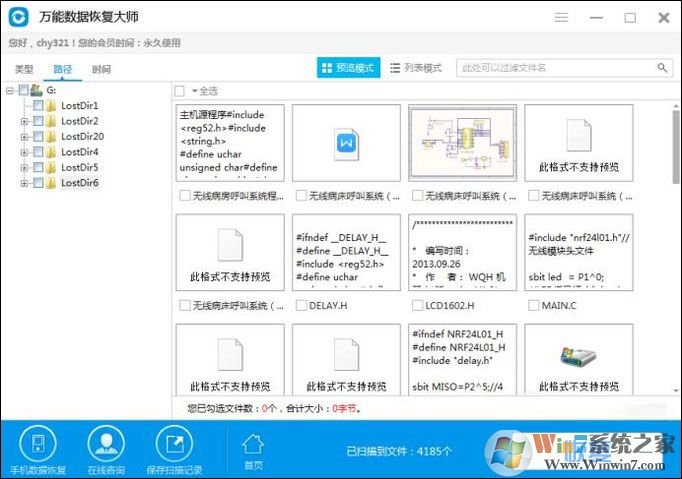Click the file name filter search field

(x=565, y=68)
